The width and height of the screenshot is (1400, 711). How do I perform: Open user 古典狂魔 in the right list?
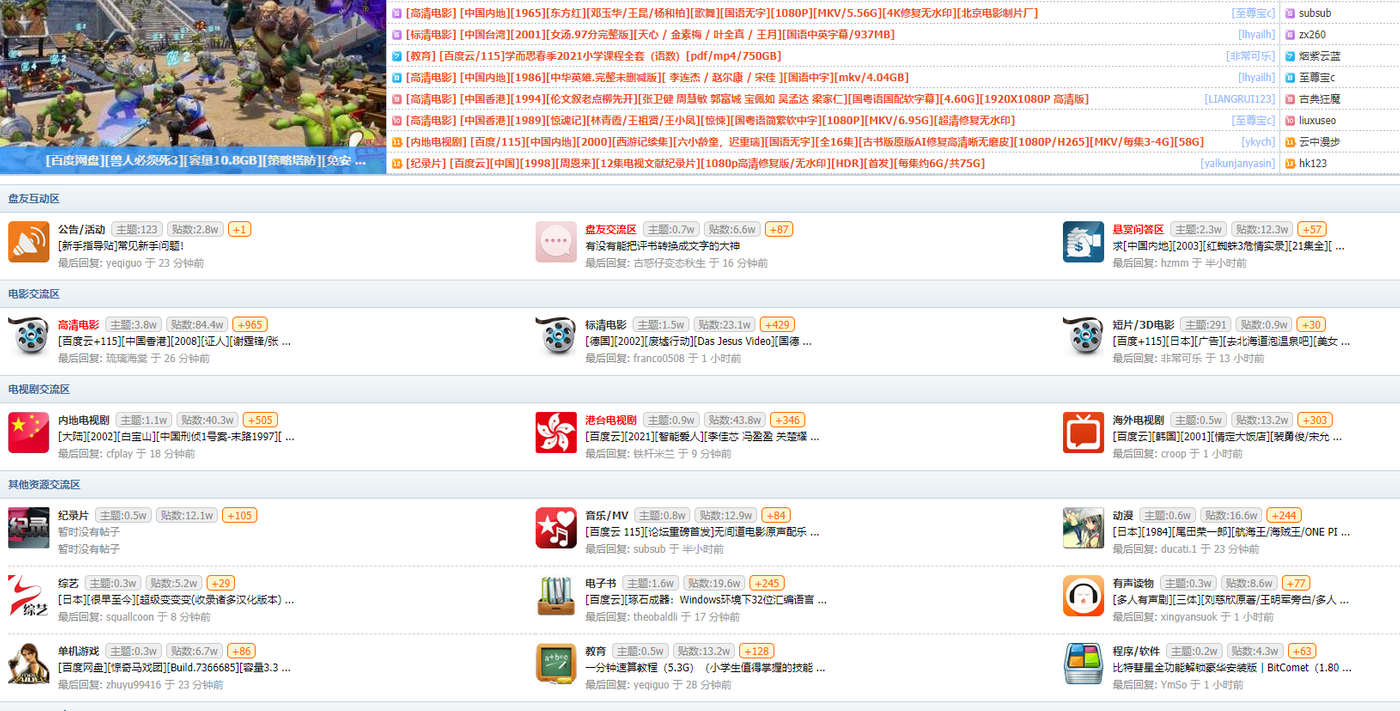point(1320,99)
